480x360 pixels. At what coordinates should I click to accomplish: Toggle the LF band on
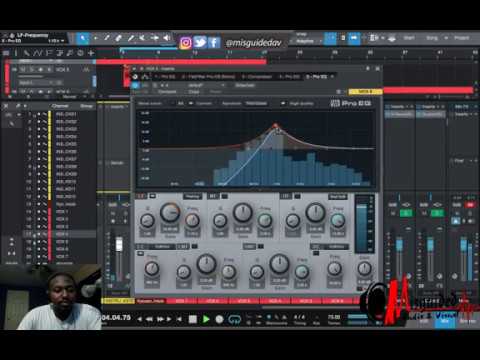pyautogui.click(x=153, y=196)
